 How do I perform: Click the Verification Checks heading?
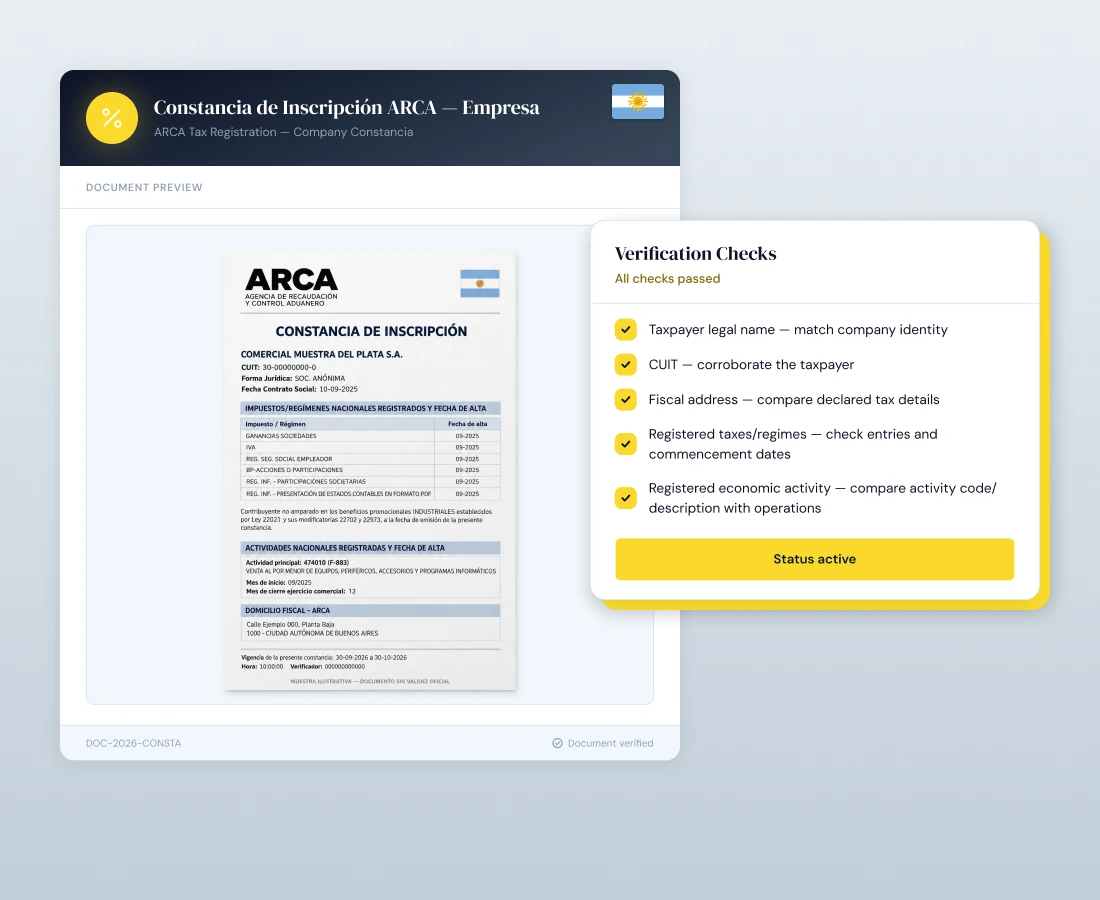[x=695, y=253]
